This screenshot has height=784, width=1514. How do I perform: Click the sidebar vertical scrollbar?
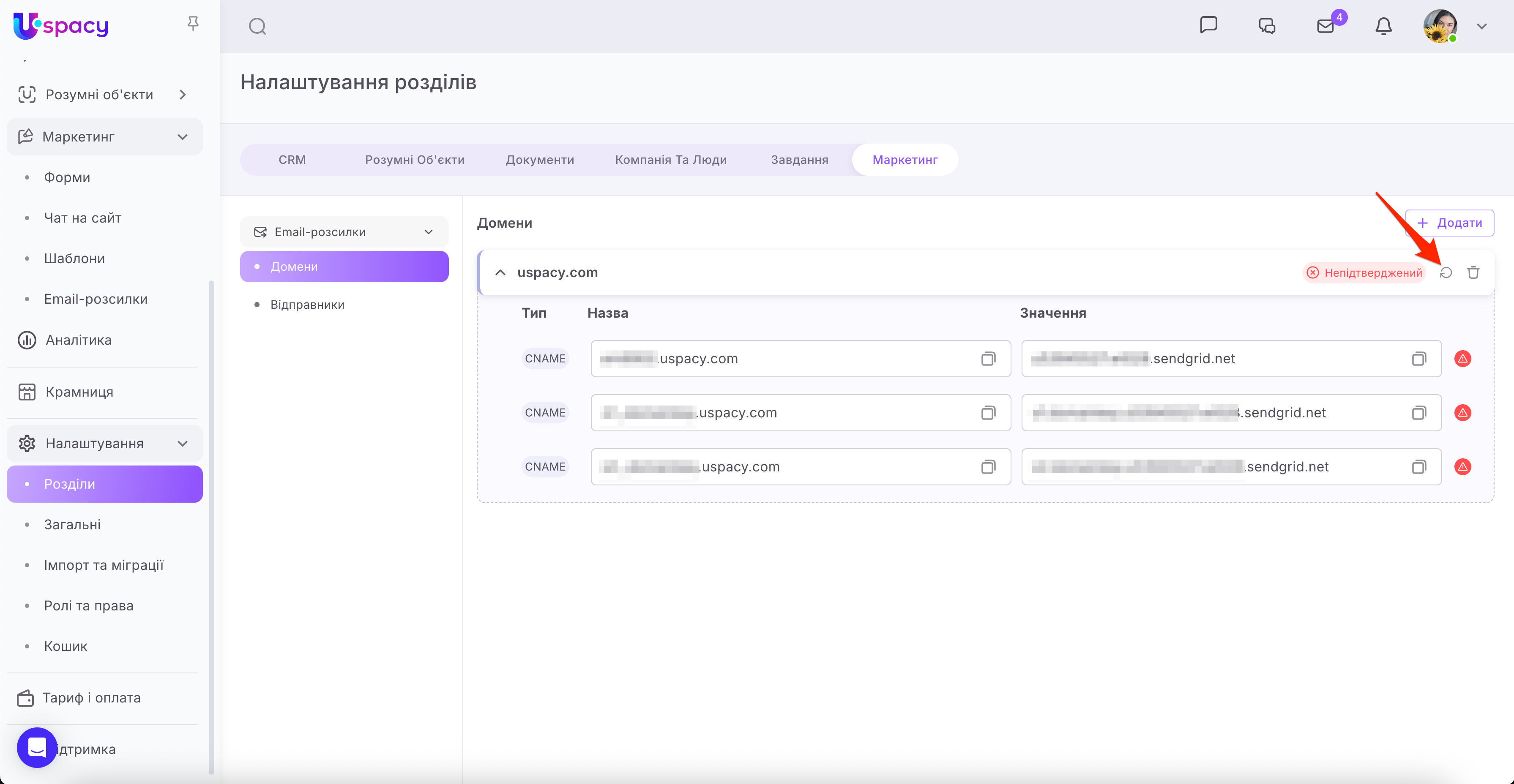pyautogui.click(x=211, y=528)
